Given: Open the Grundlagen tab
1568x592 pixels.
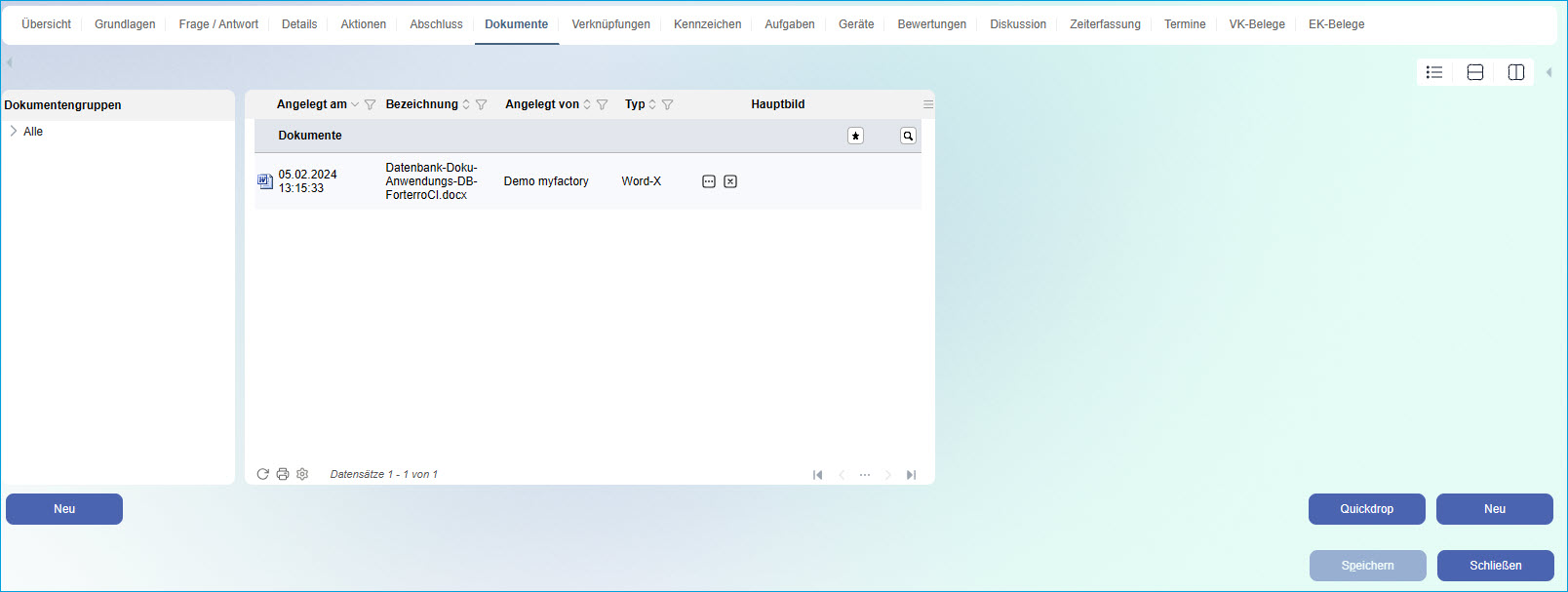Looking at the screenshot, I should (125, 24).
